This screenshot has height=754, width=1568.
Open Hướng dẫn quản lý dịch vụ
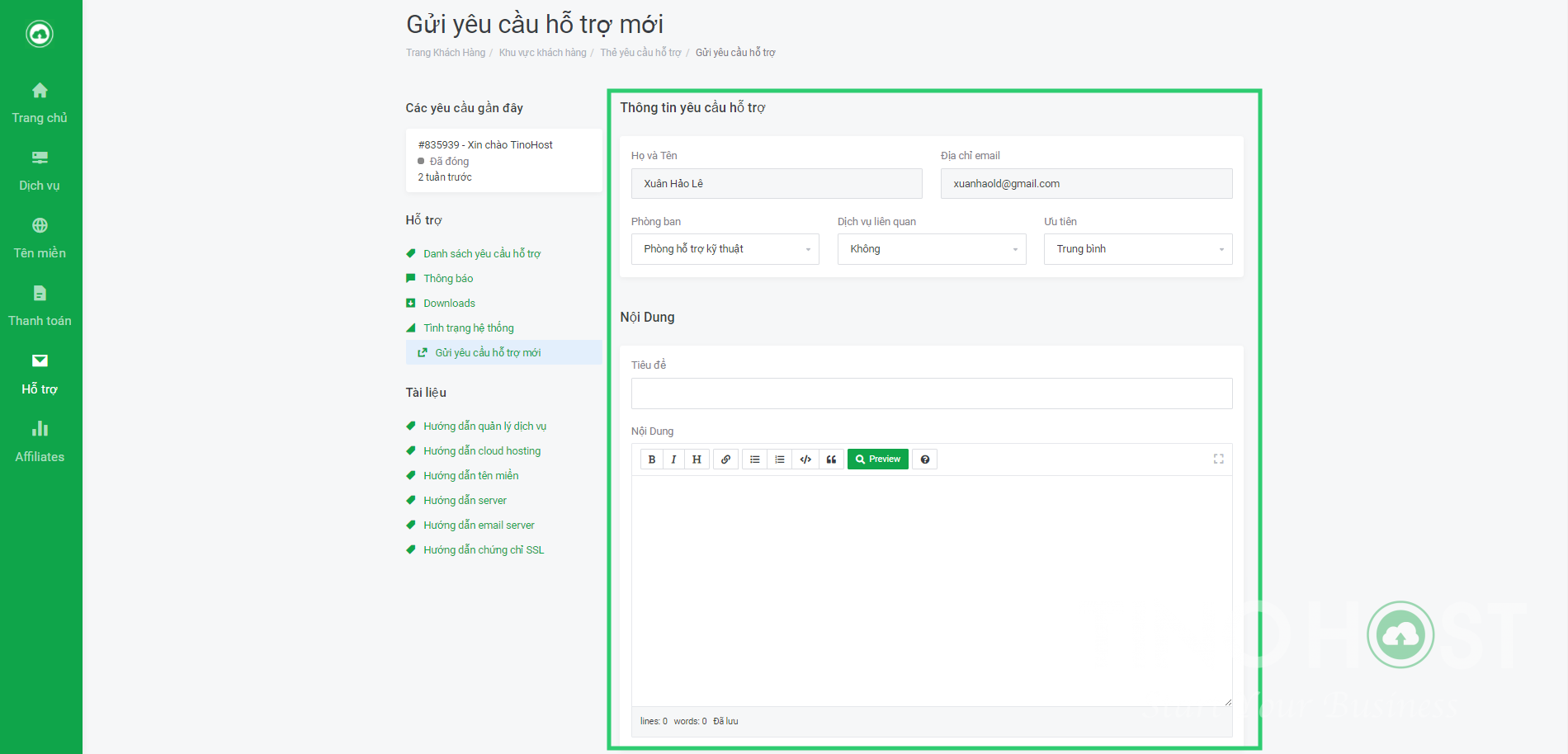[x=484, y=426]
